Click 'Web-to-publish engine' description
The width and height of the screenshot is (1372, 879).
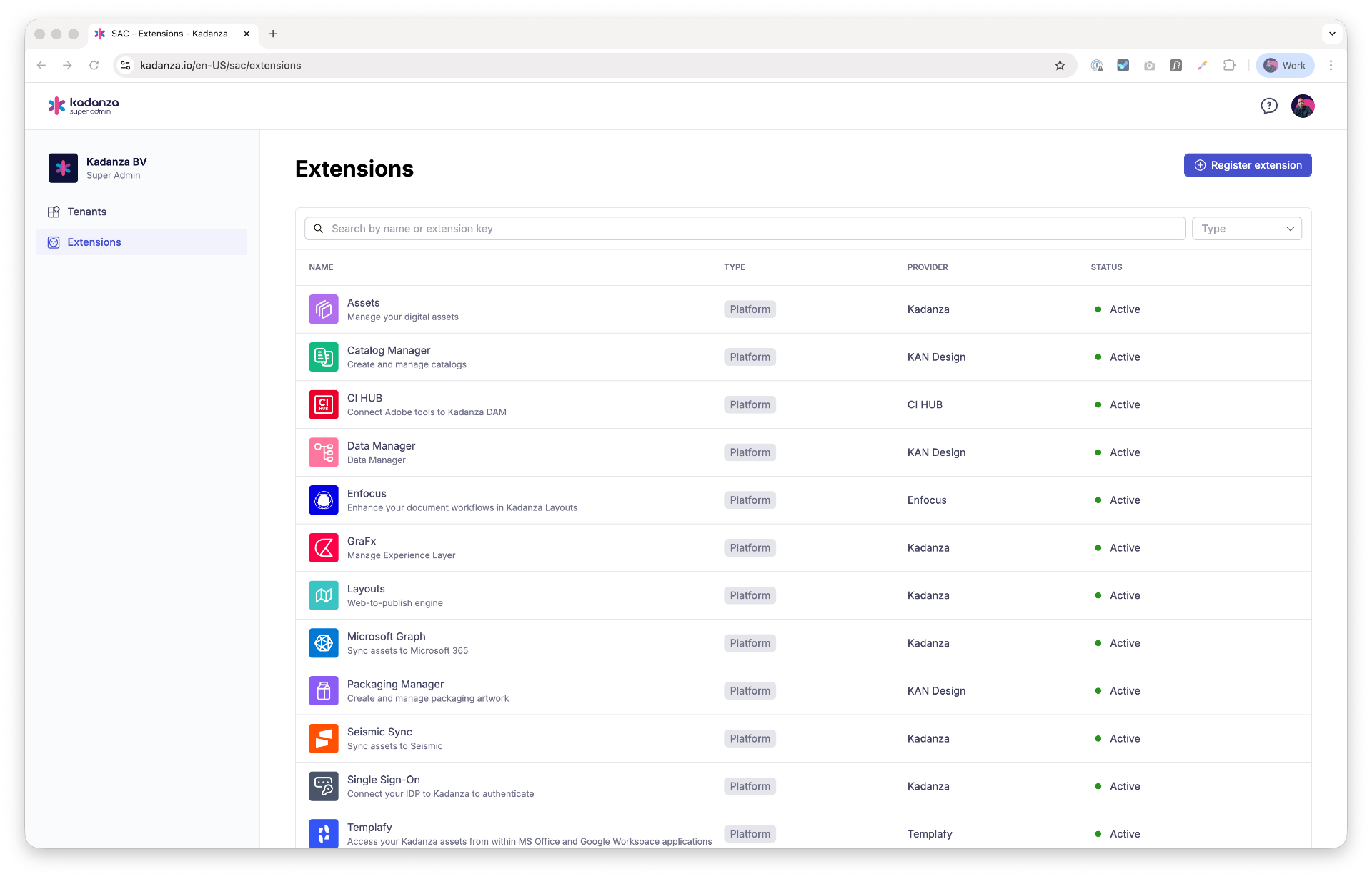(x=395, y=603)
